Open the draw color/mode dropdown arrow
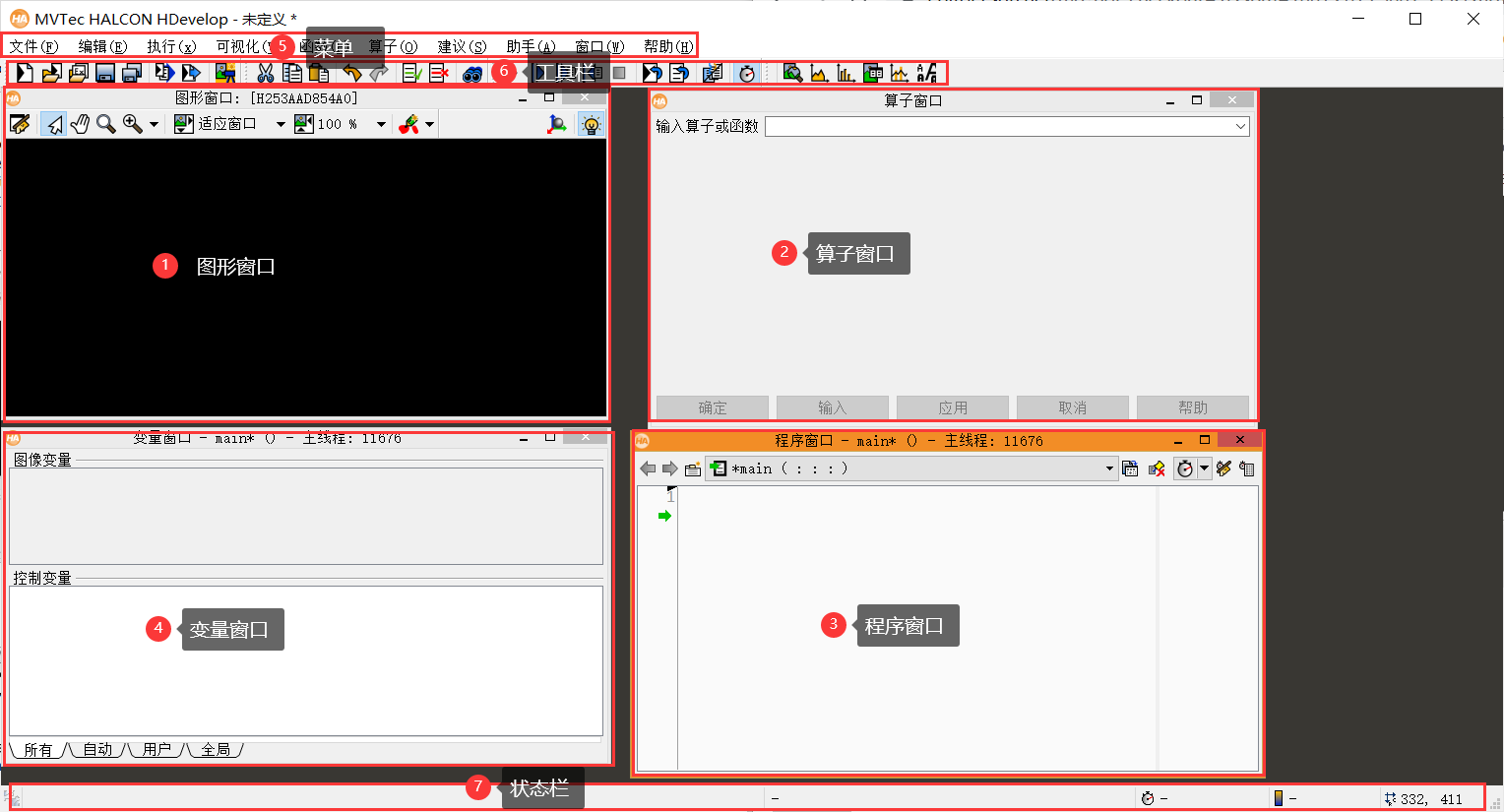Viewport: 1504px width, 812px height. coord(429,125)
